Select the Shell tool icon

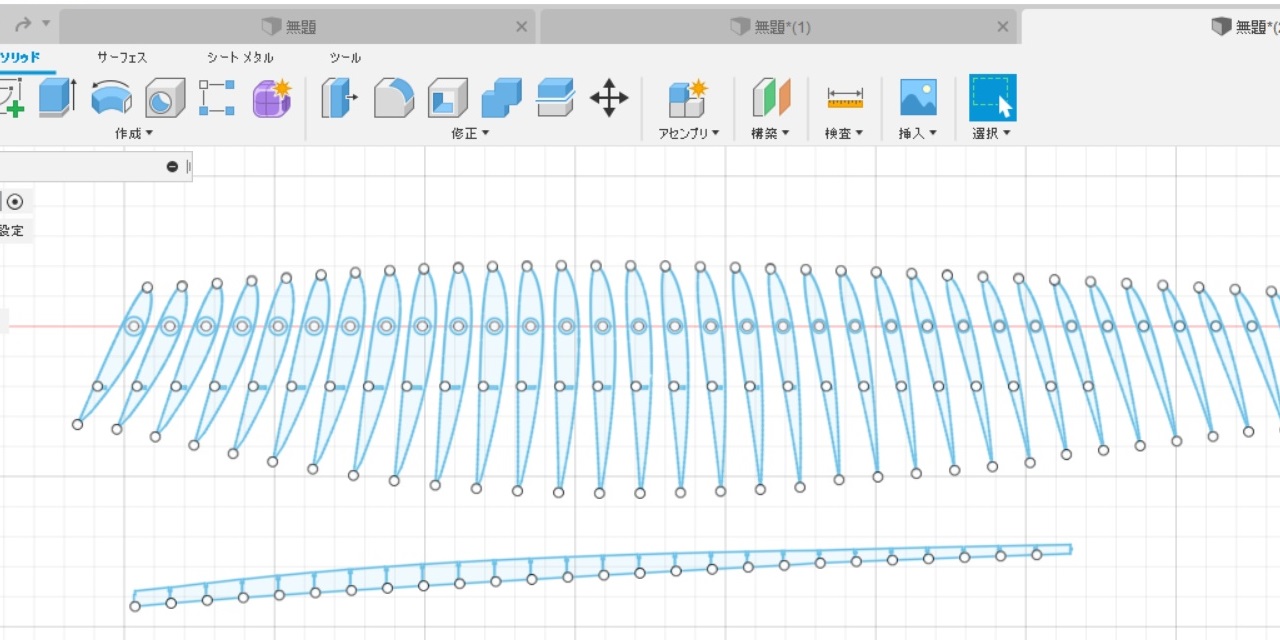[448, 98]
